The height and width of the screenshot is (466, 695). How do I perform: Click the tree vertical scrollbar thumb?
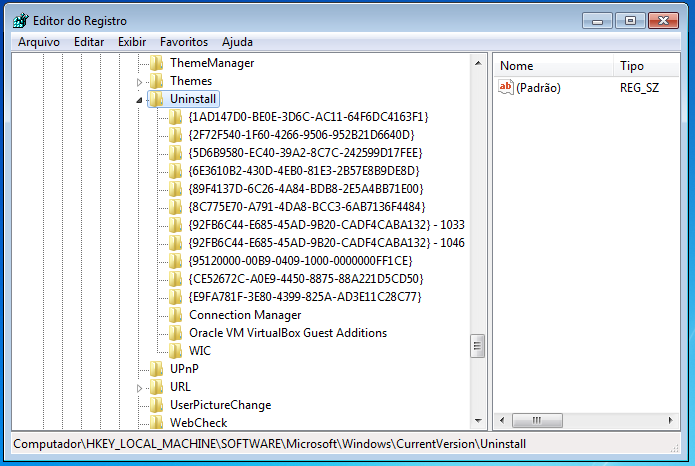pyautogui.click(x=477, y=346)
